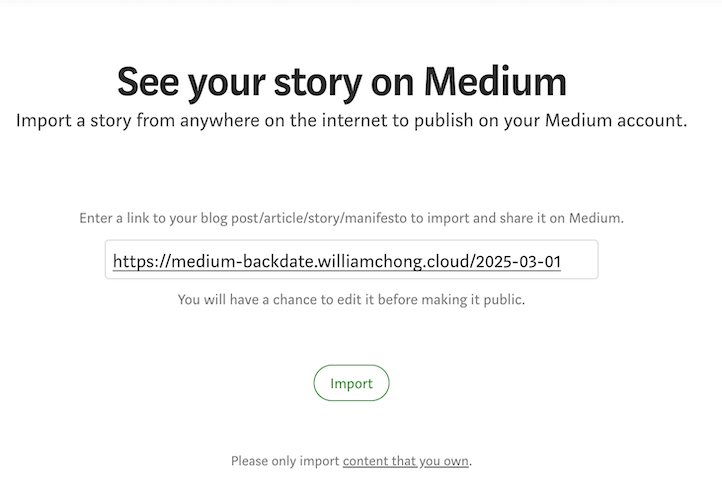Click the "Import a story from anywhere" subtitle
Viewport: 722px width, 500px height.
point(351,121)
